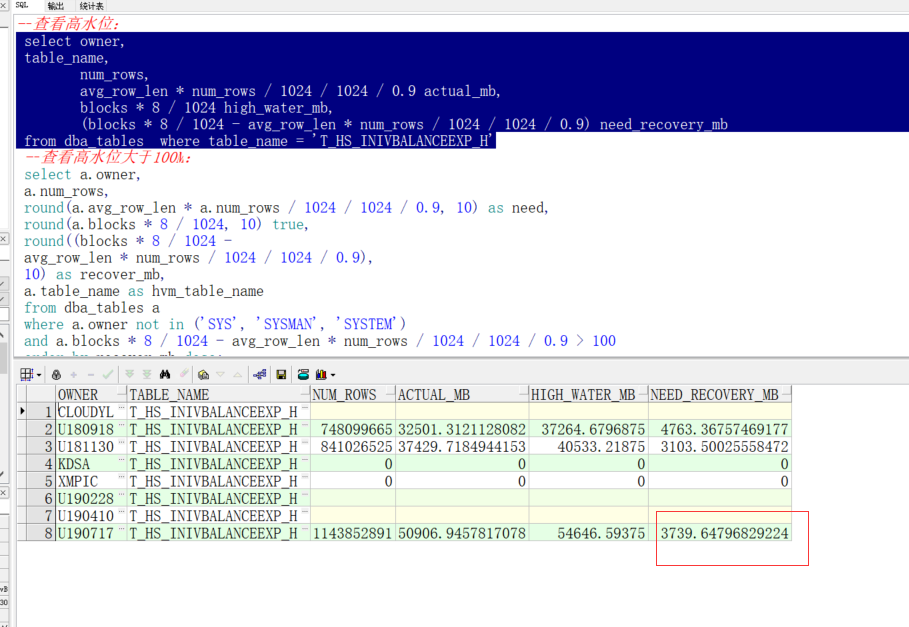Switch to the 统计表 tab
The image size is (909, 627).
point(92,6)
